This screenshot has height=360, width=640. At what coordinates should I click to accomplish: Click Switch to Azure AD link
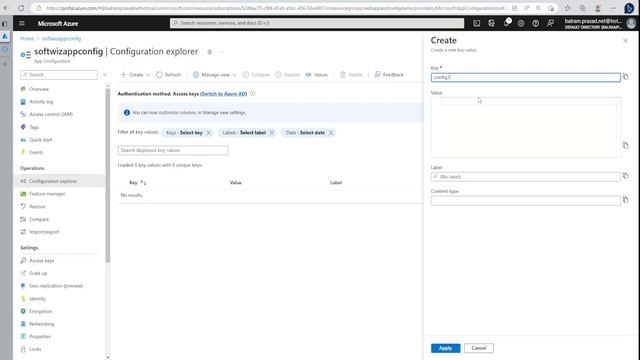[x=224, y=94]
